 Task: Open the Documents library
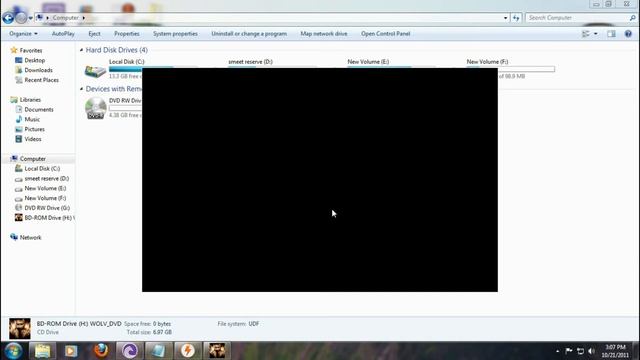38,109
